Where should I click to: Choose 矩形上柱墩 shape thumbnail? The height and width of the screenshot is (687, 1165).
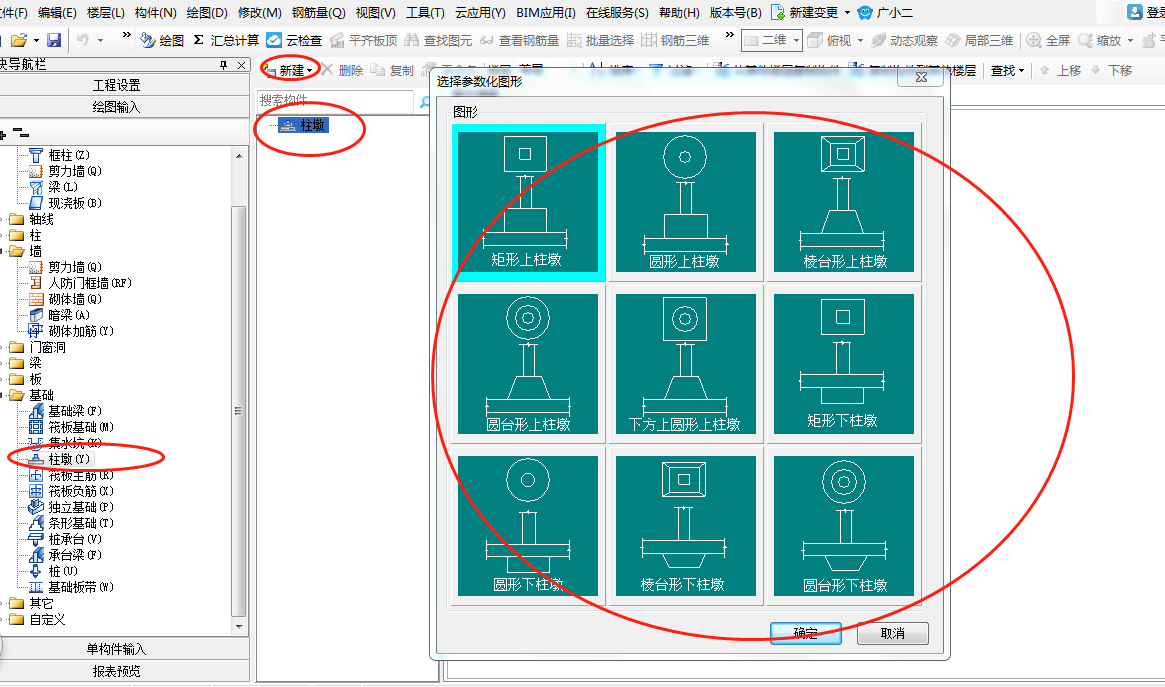point(528,201)
